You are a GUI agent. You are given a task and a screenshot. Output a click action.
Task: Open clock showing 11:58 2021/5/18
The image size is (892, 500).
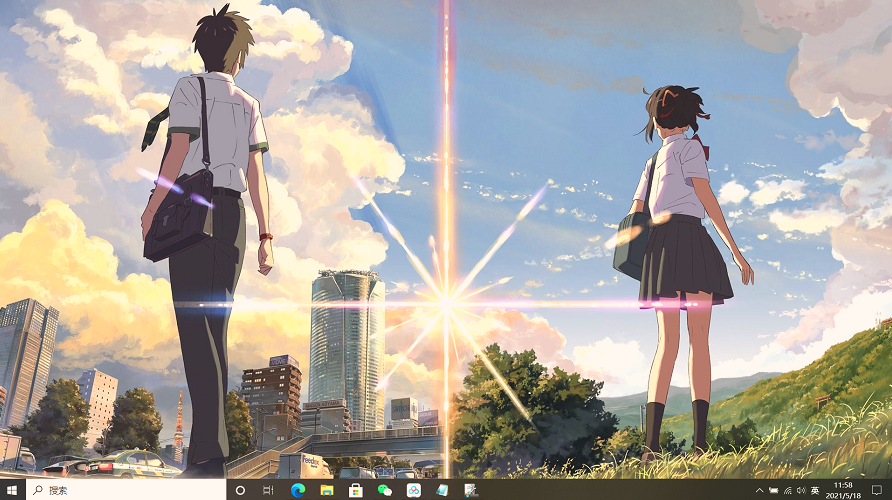click(x=843, y=490)
